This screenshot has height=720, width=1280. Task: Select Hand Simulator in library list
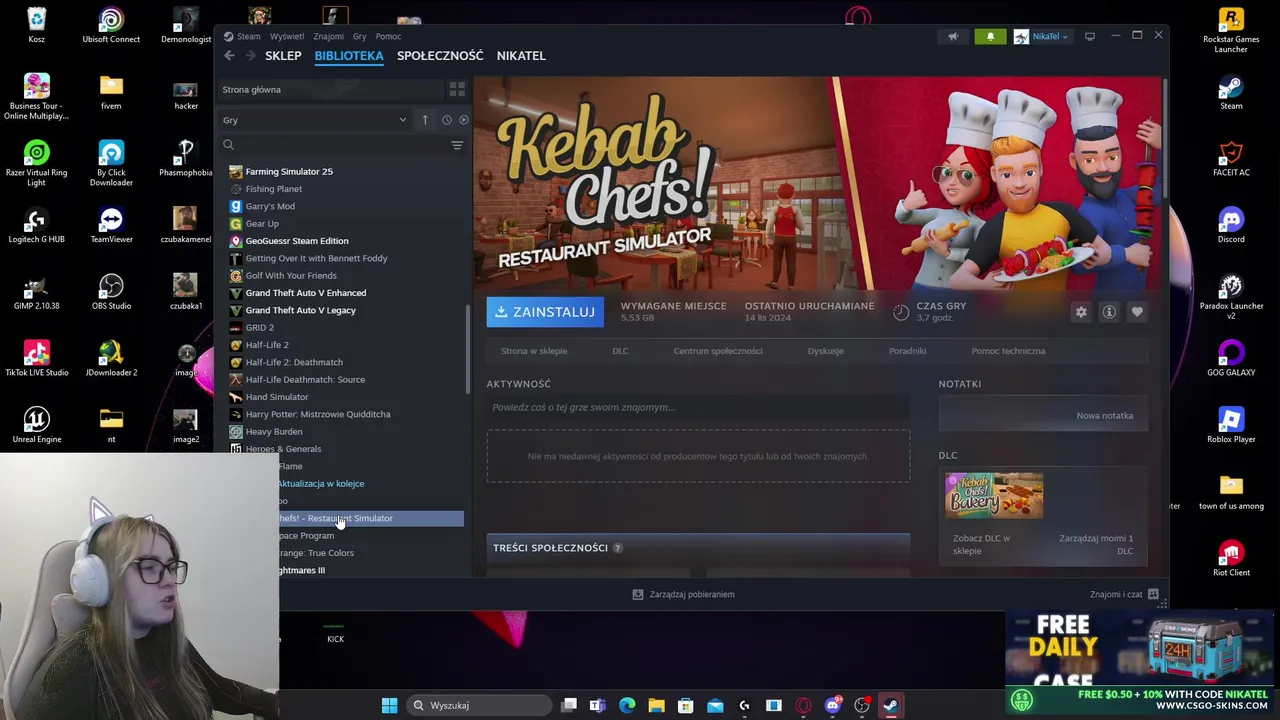tap(277, 397)
